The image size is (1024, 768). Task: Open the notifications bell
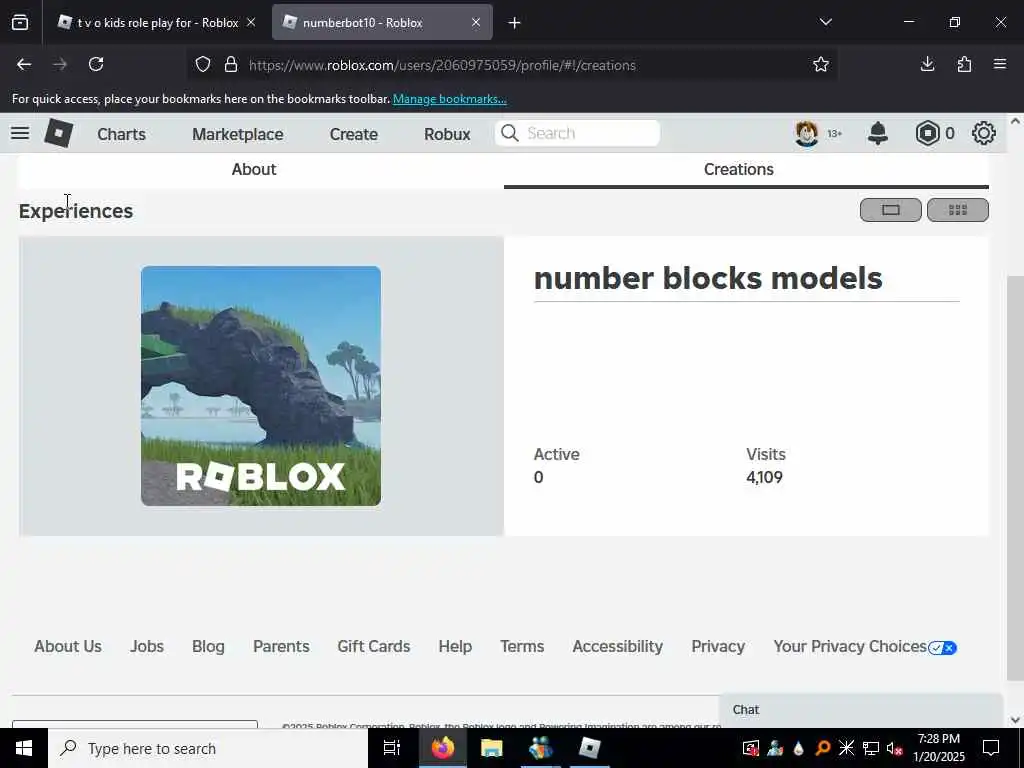pos(878,133)
